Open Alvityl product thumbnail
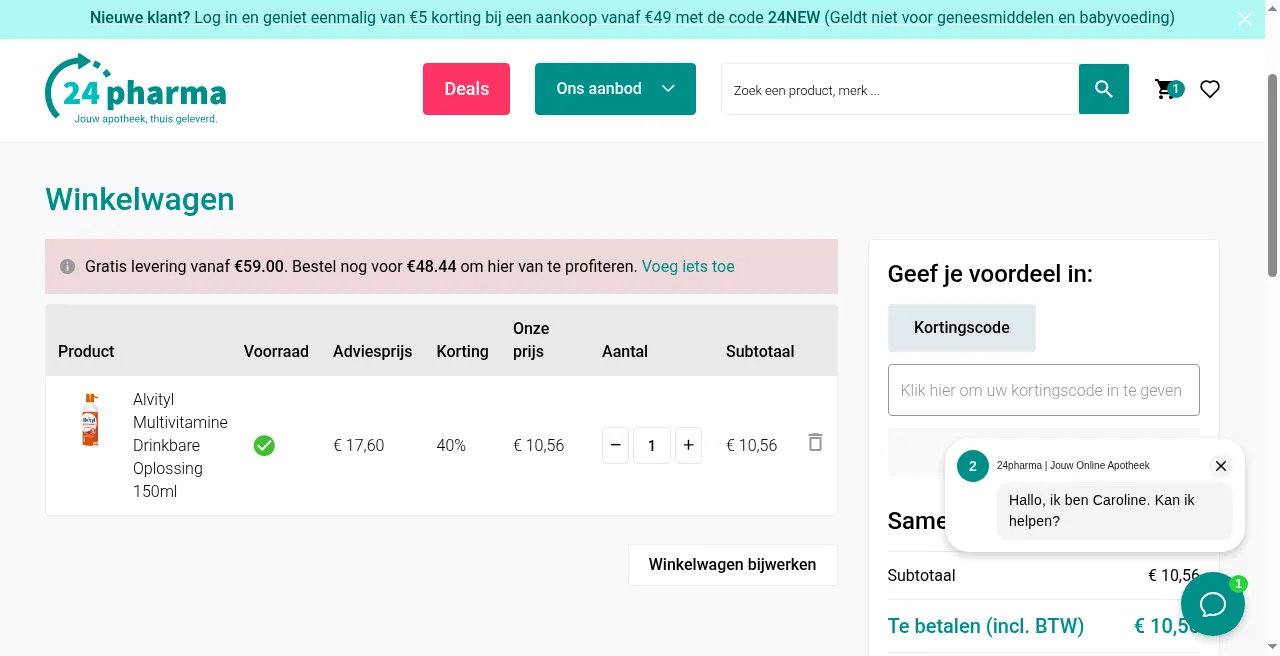The image size is (1280, 656). coord(90,420)
